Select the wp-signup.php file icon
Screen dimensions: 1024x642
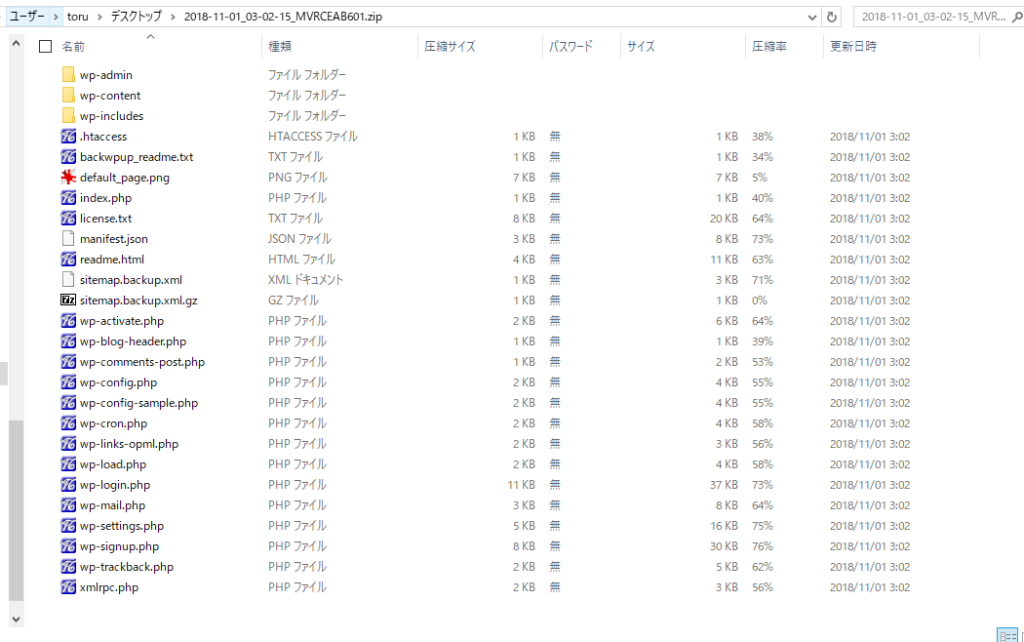click(68, 546)
